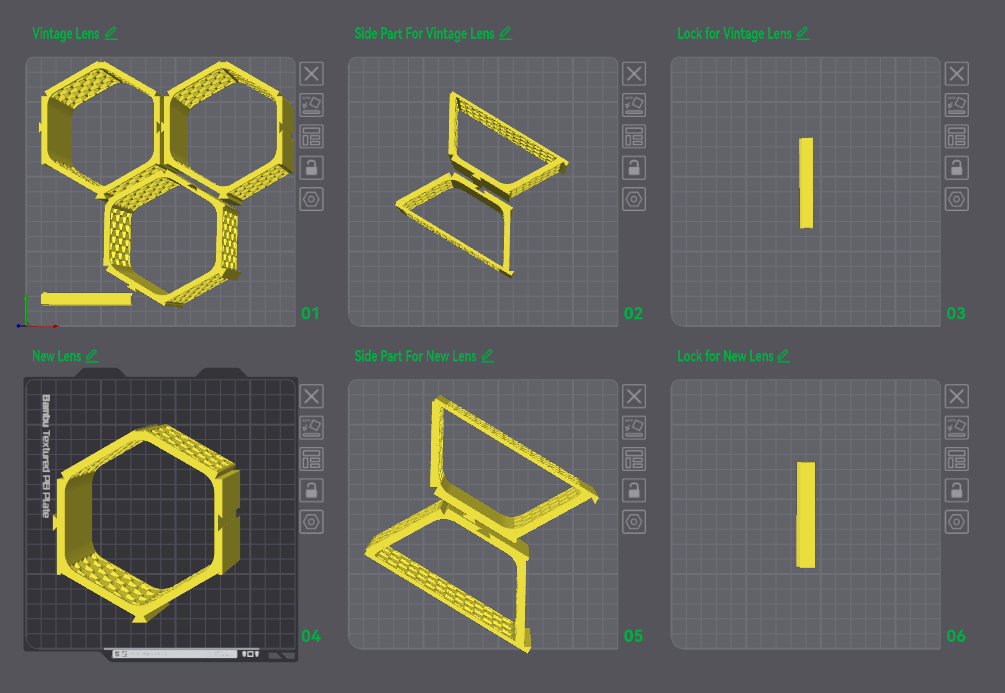
Task: Click the plate number 02 label
Action: [x=633, y=313]
